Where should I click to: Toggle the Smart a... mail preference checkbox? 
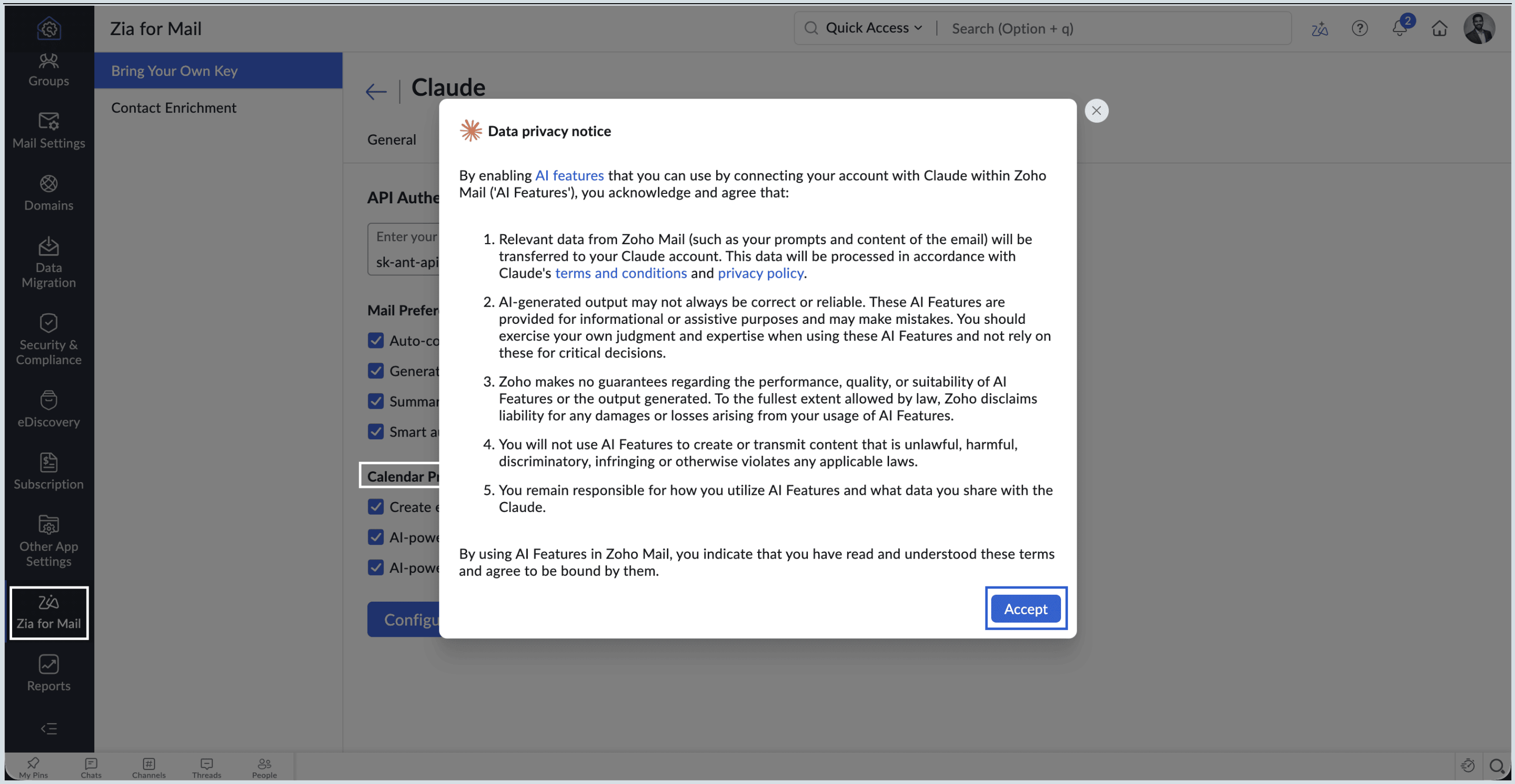coord(375,432)
